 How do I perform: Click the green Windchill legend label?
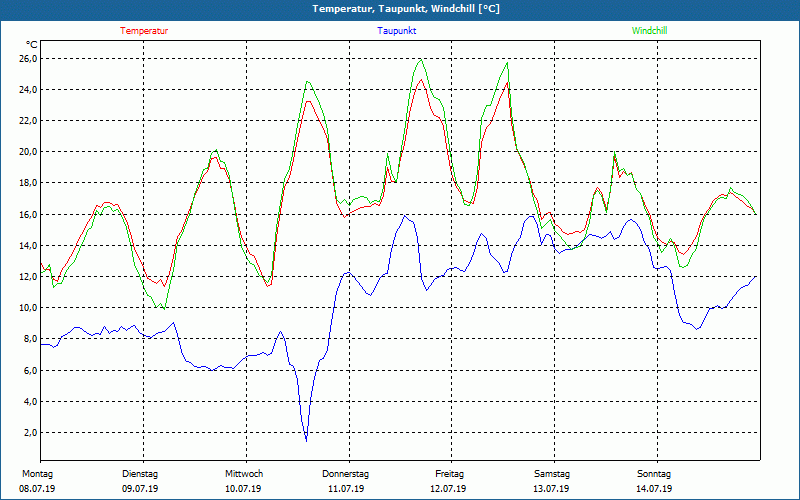click(x=649, y=31)
